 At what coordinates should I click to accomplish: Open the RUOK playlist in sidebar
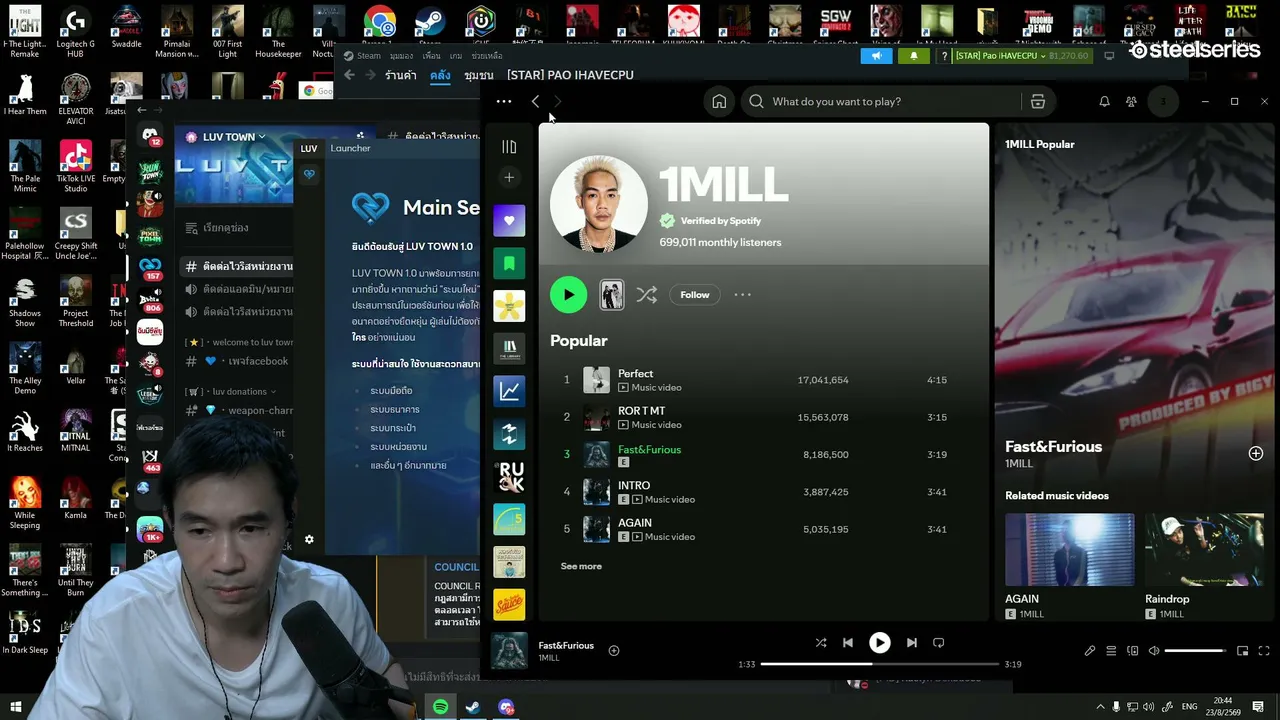(509, 477)
